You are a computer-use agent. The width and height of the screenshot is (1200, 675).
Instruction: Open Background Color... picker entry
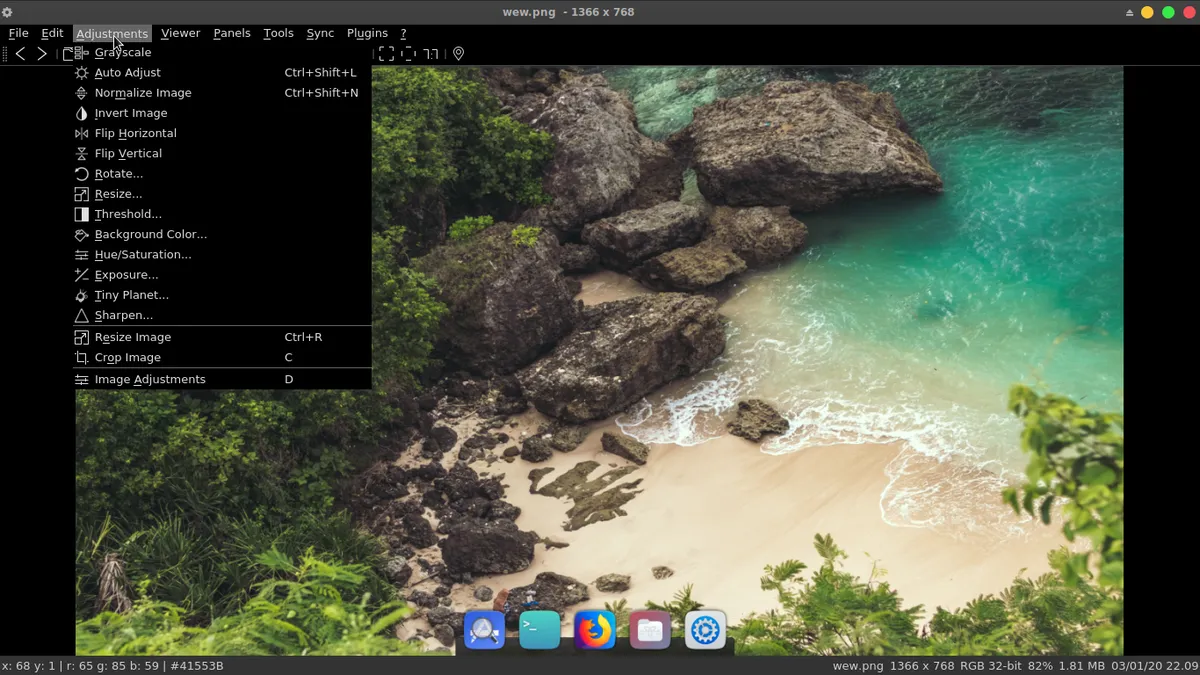click(x=150, y=235)
